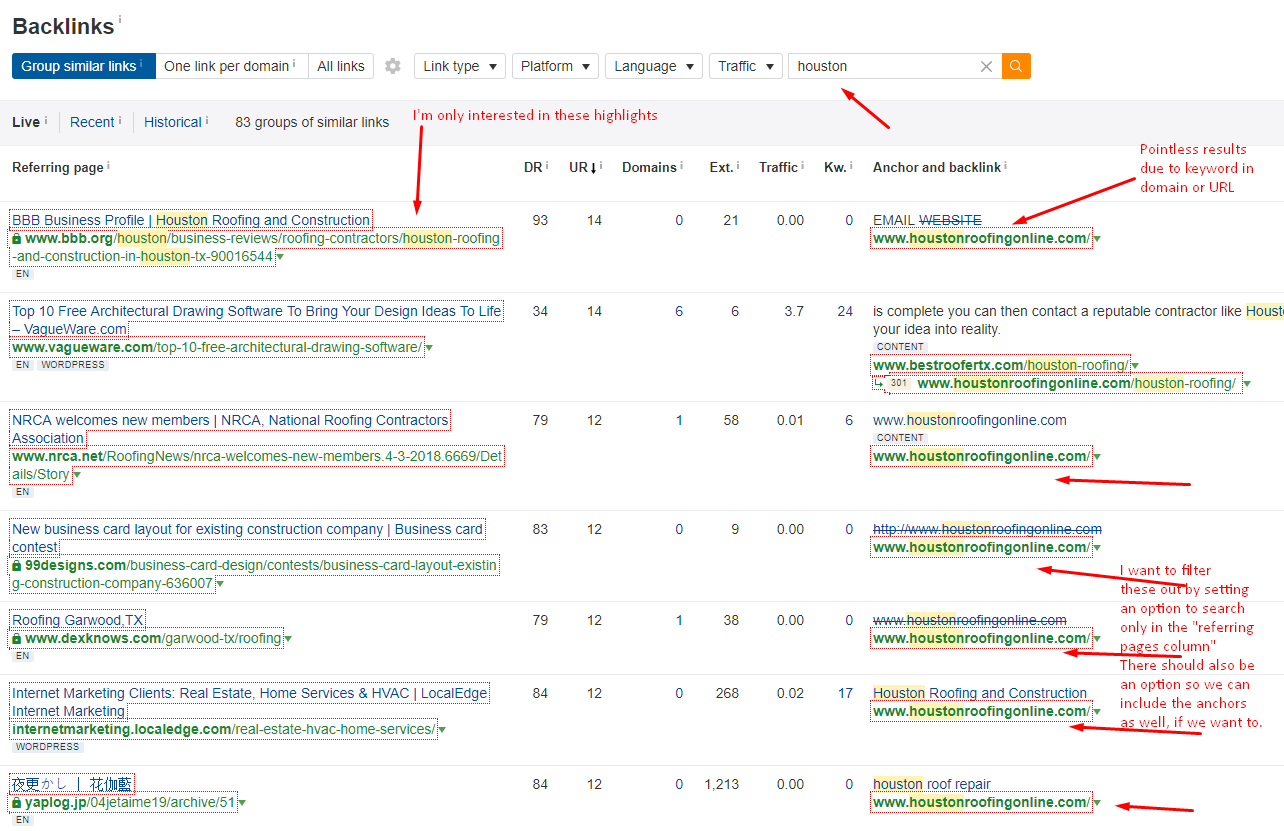Expand the arrow after the yaplog.jp URL
The width and height of the screenshot is (1284, 831).
(242, 803)
